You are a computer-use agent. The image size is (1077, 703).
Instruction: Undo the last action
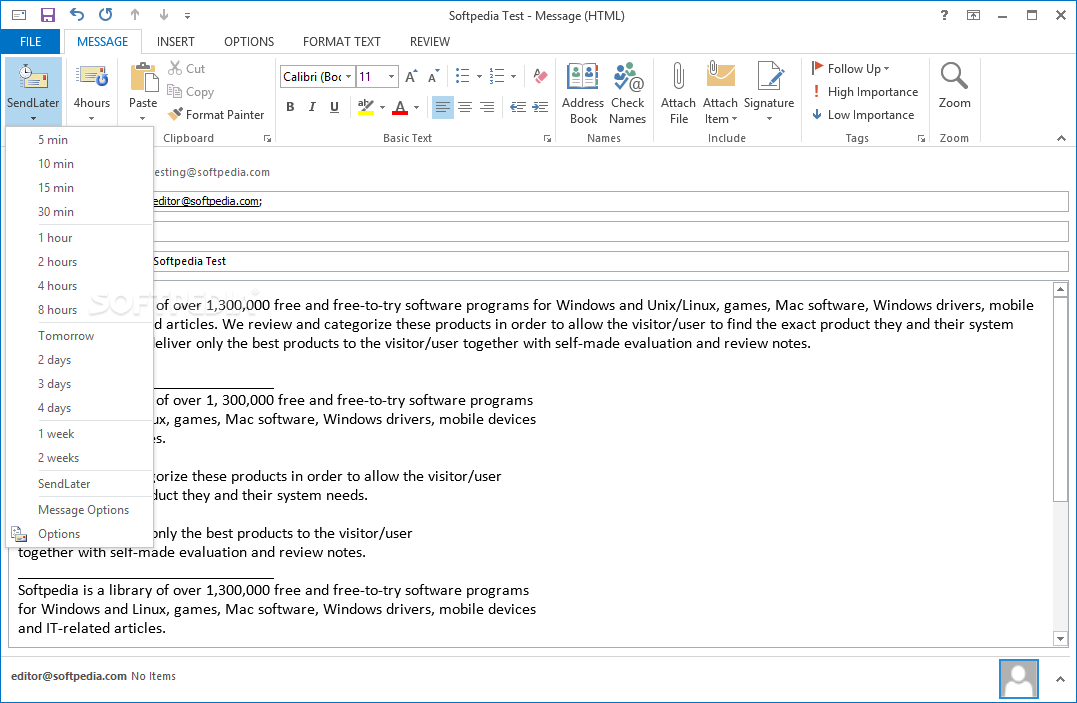76,14
